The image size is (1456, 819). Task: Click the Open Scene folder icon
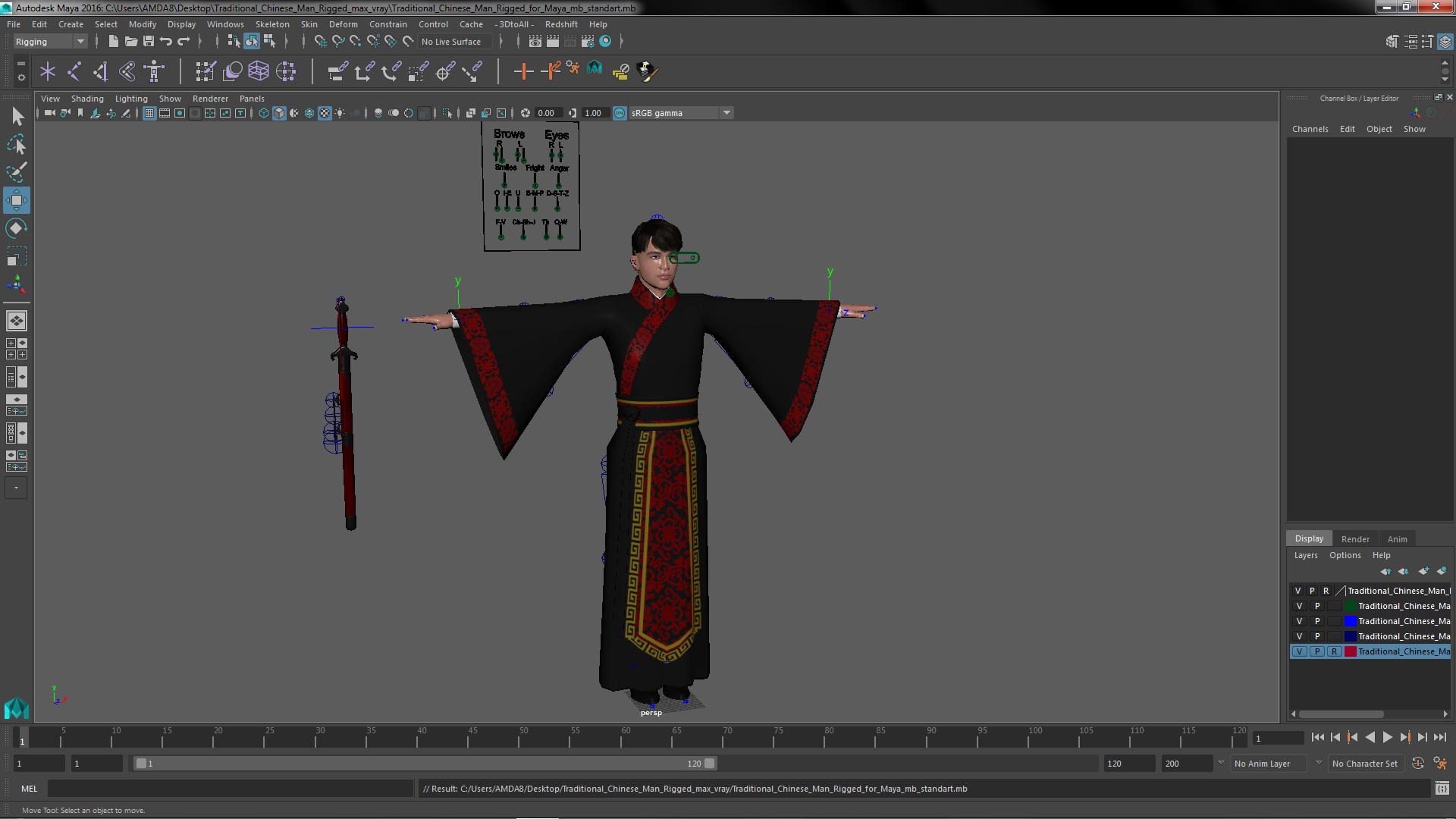tap(130, 42)
